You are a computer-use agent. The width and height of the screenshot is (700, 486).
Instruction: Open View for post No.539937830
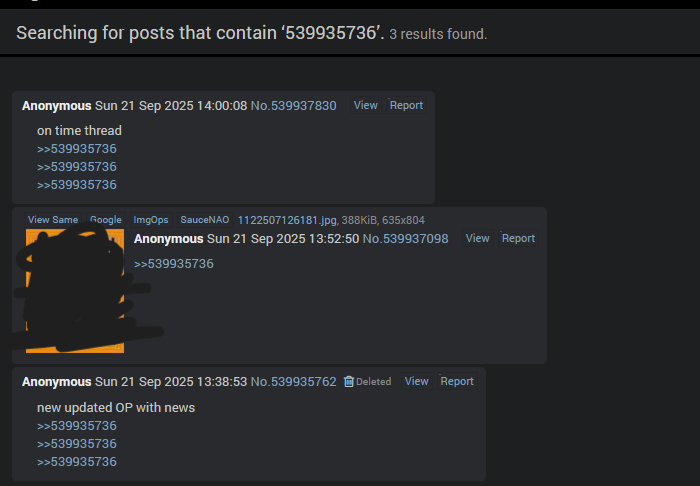pyautogui.click(x=366, y=105)
